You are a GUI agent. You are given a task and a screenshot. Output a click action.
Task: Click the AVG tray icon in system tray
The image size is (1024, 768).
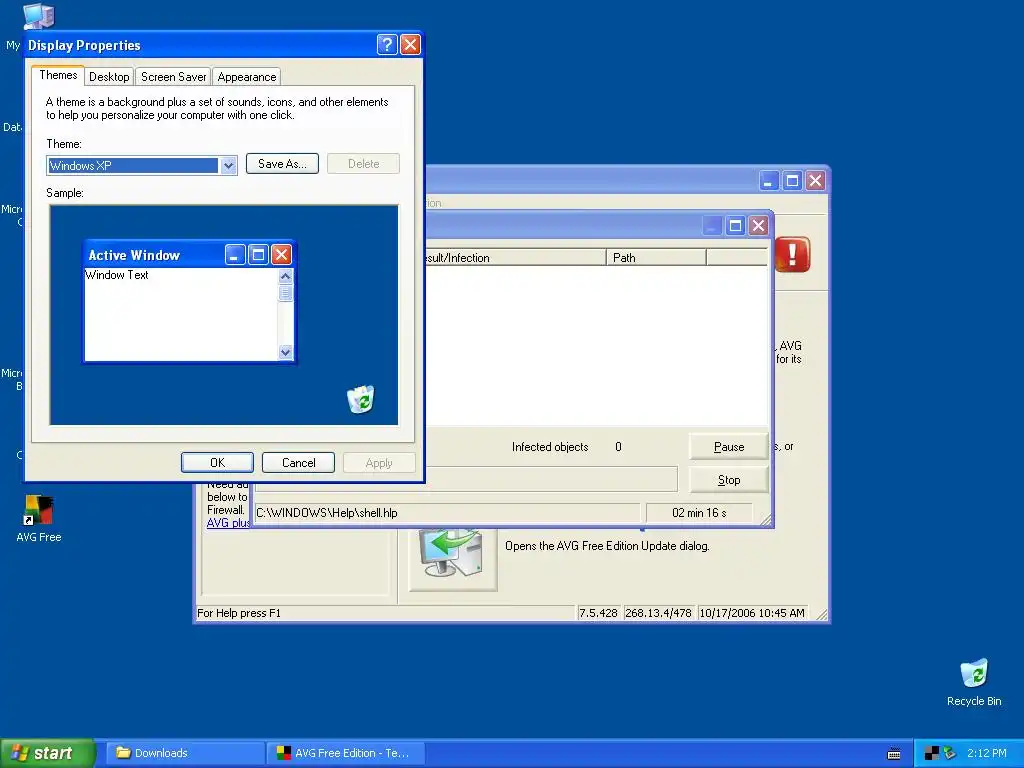click(932, 753)
